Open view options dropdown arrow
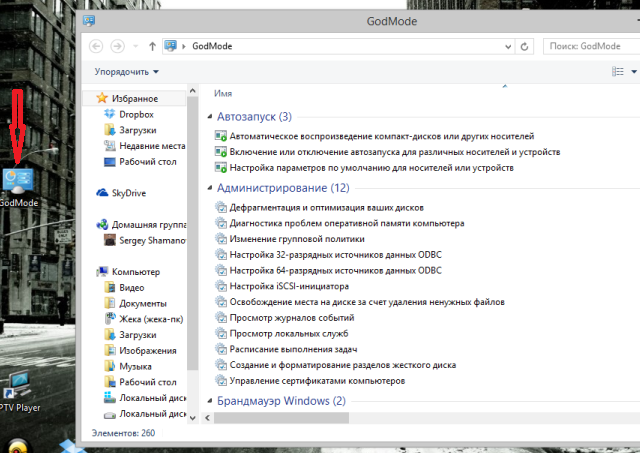 pyautogui.click(x=634, y=72)
